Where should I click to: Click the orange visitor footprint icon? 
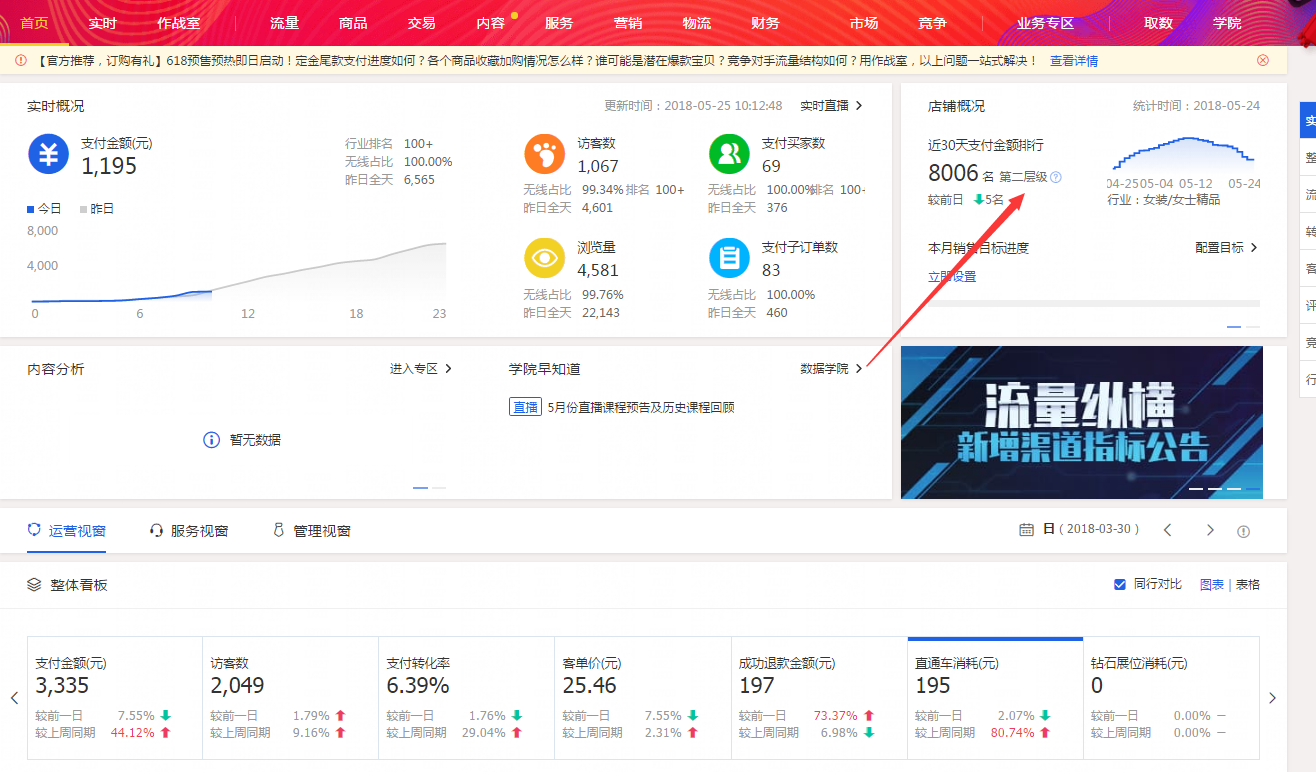tap(545, 153)
